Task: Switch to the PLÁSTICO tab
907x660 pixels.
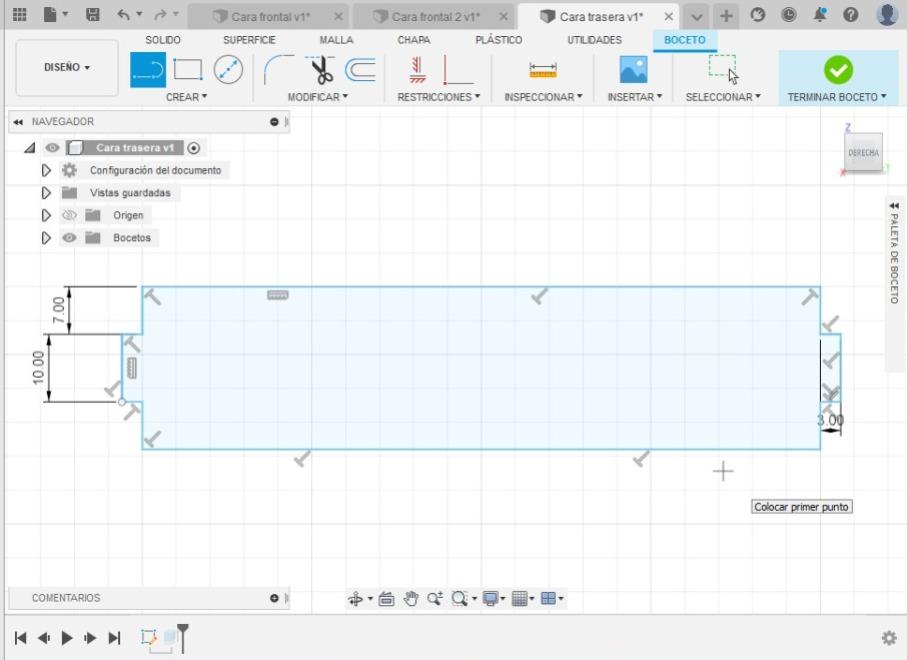Action: 499,40
